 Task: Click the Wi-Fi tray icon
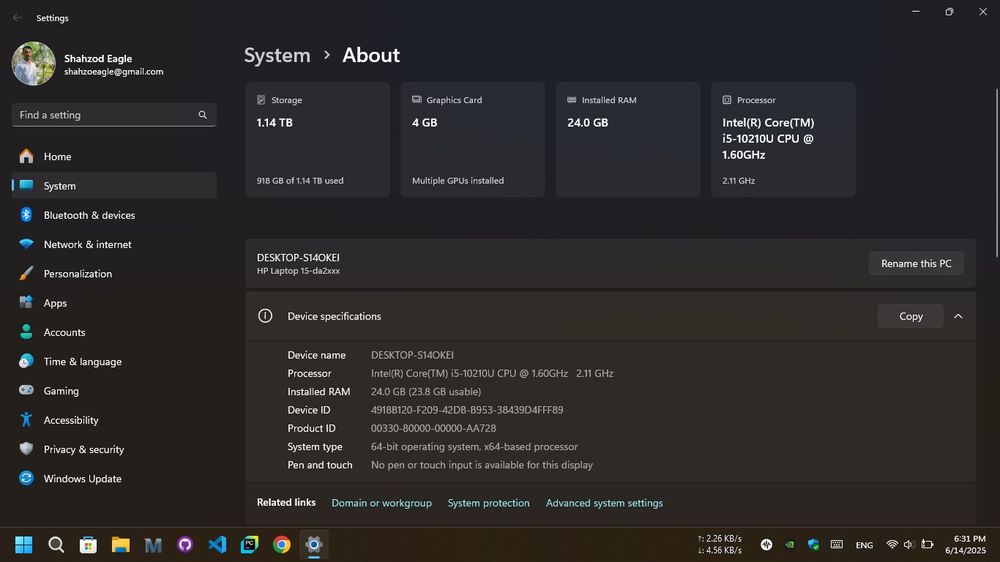[x=892, y=545]
